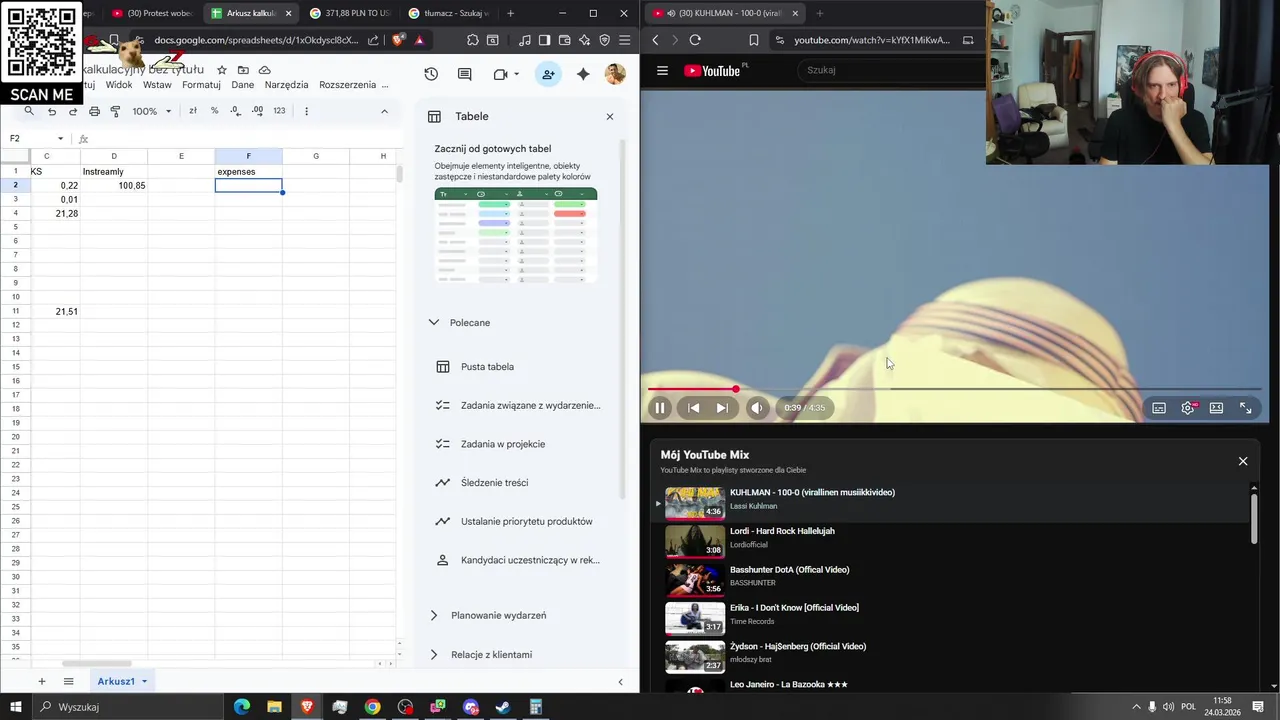
Task: Open Windows Start menu
Action: (x=16, y=707)
